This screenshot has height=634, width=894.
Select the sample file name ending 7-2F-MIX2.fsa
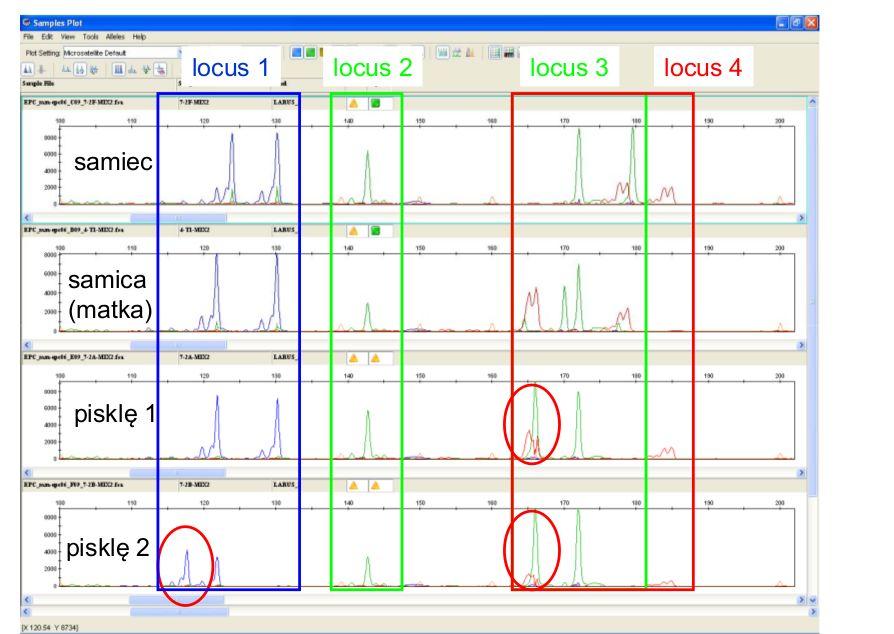coord(74,103)
